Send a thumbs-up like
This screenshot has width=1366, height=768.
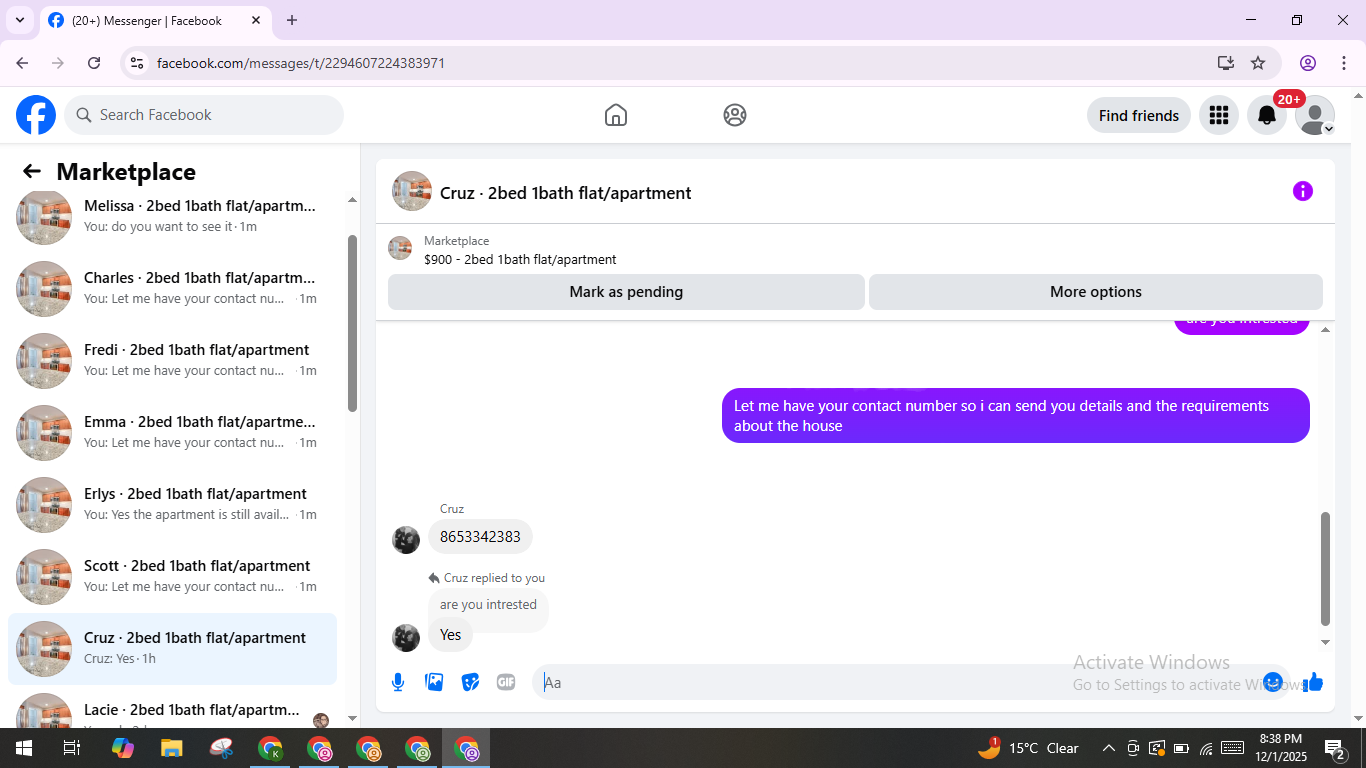tap(1314, 682)
